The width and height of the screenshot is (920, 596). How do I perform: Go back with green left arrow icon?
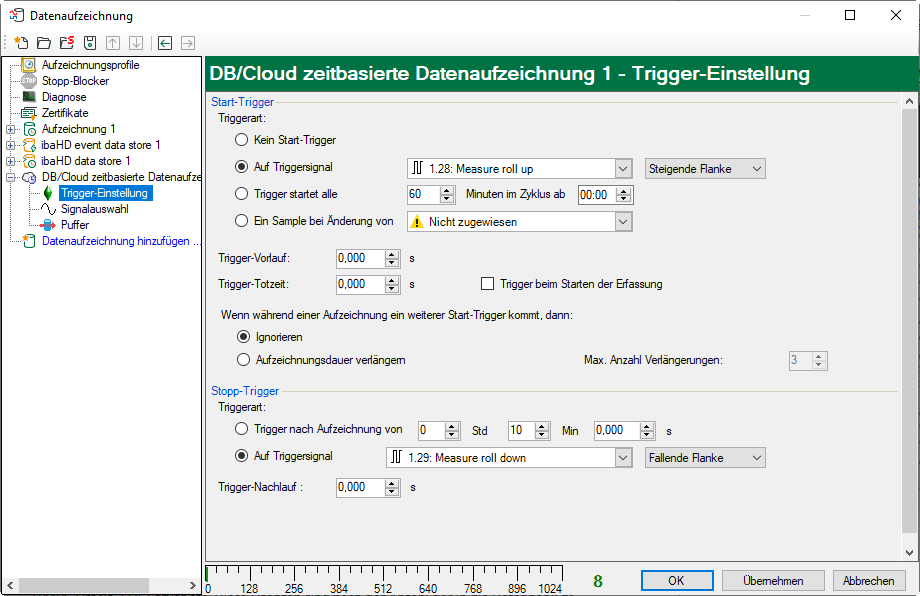pyautogui.click(x=165, y=43)
